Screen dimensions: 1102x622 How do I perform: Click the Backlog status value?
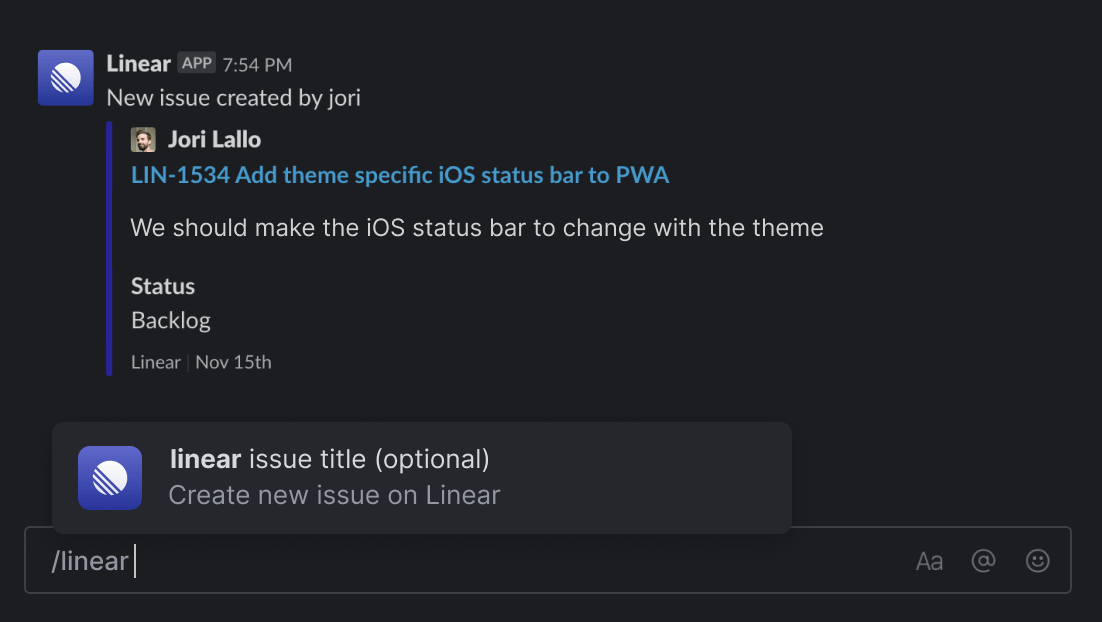[x=171, y=320]
